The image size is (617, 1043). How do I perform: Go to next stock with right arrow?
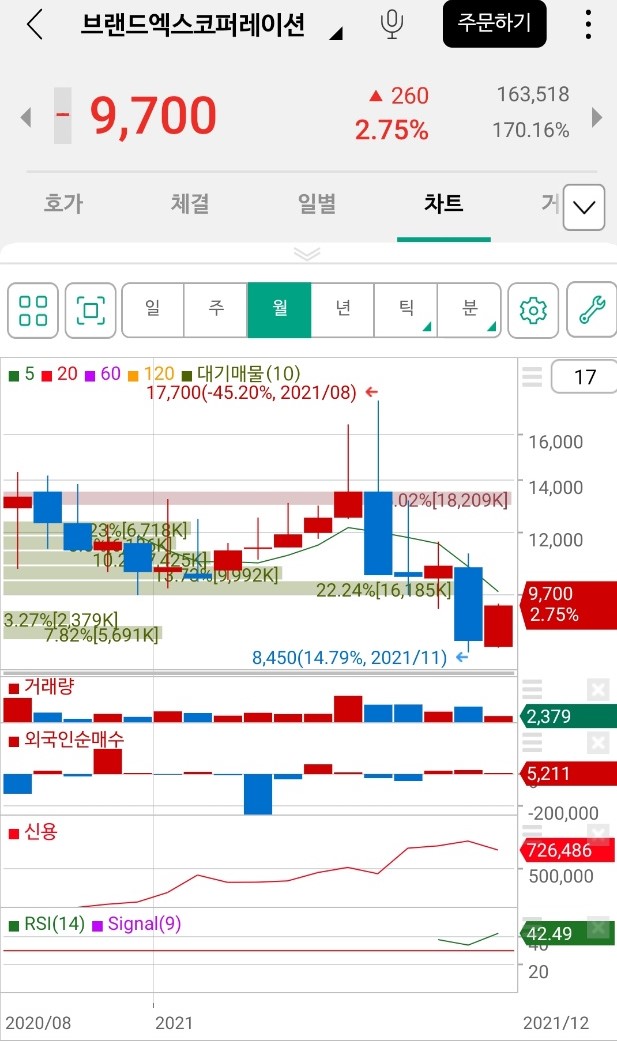pos(596,117)
